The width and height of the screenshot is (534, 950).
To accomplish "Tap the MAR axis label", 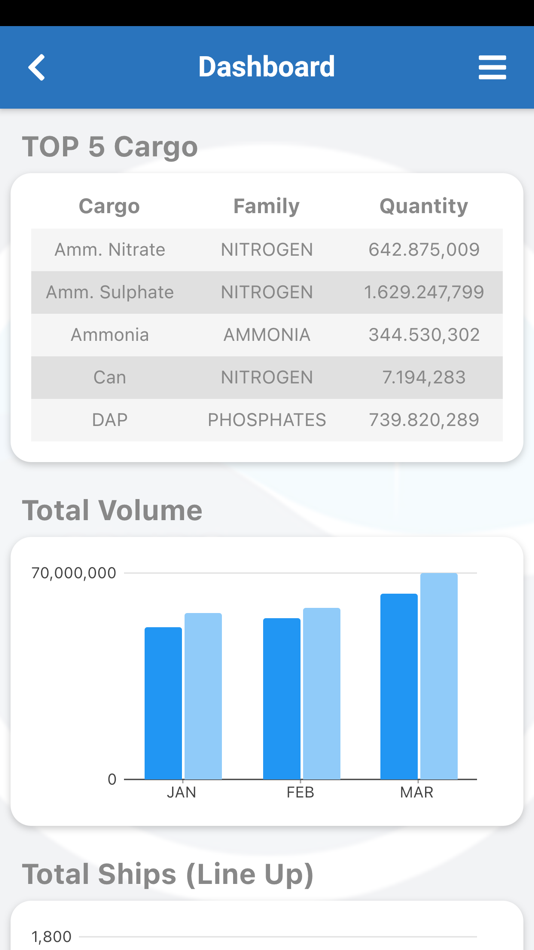I will point(417,792).
